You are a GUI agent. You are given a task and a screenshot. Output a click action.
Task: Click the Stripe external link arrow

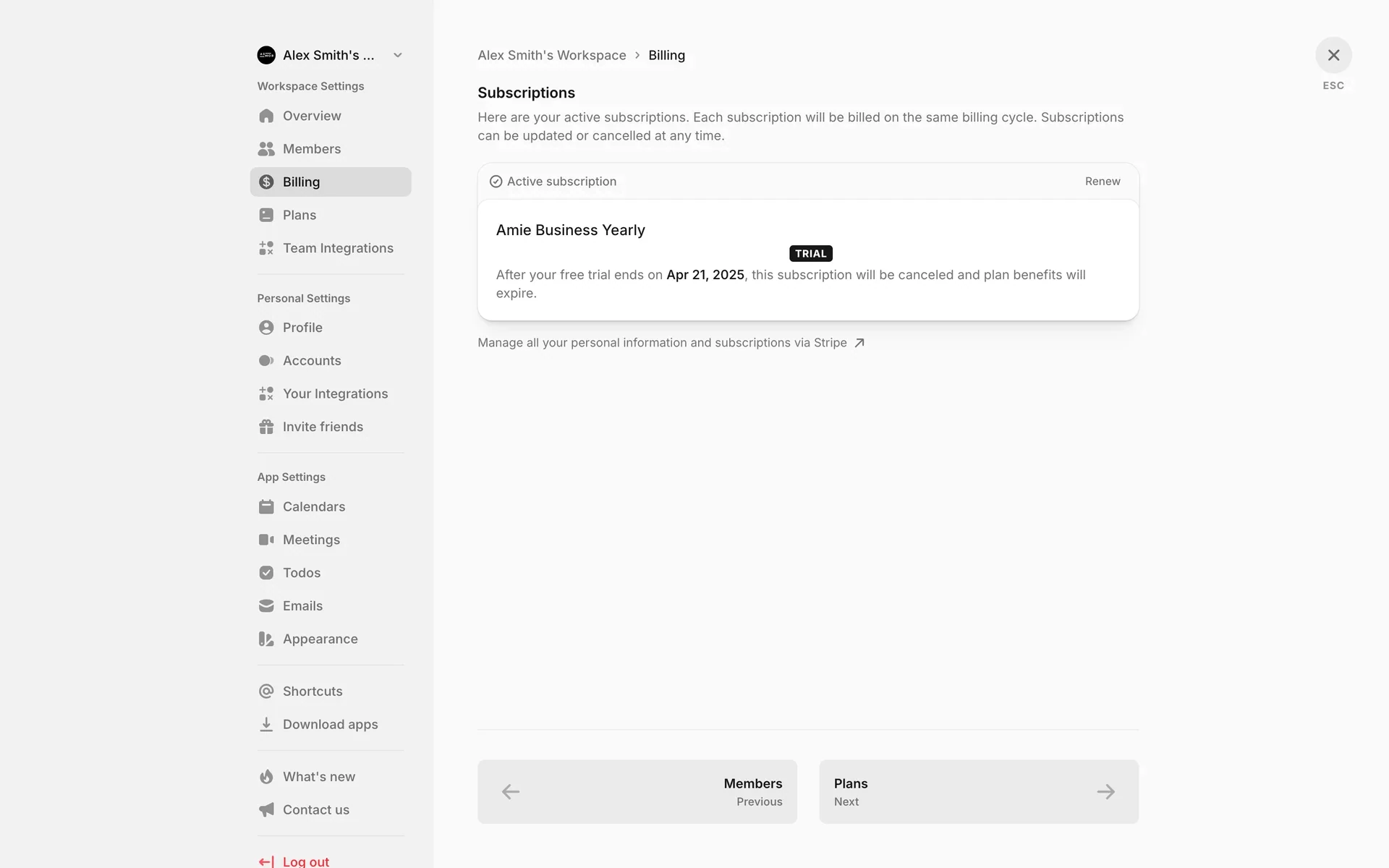point(859,343)
